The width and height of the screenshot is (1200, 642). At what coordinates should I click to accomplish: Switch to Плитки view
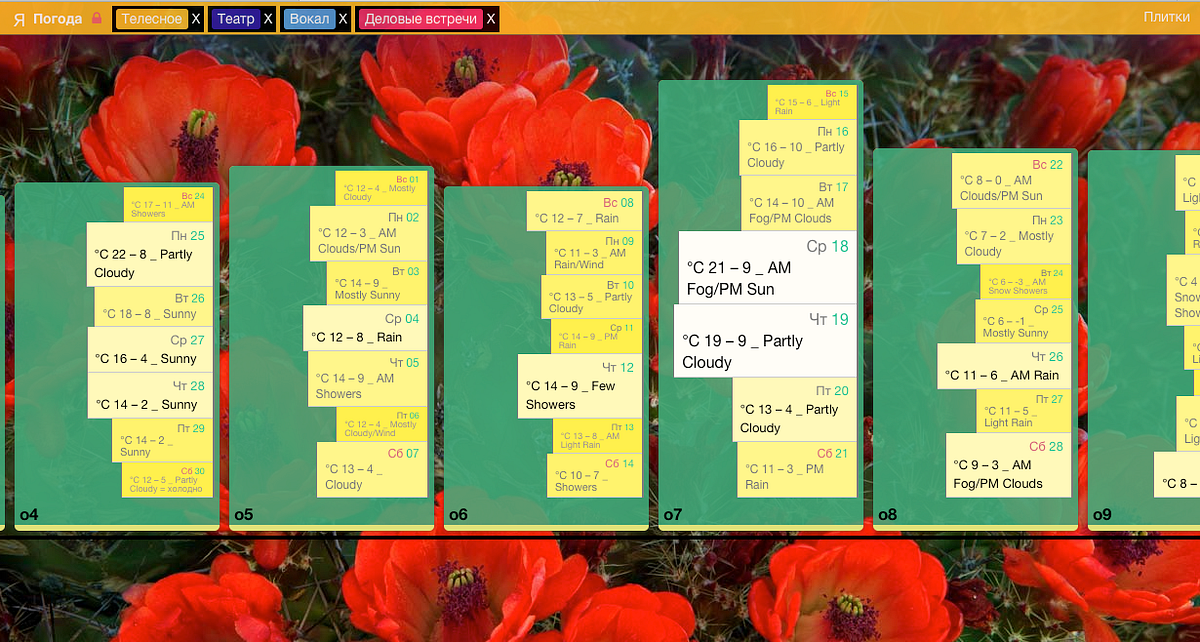pos(1166,17)
